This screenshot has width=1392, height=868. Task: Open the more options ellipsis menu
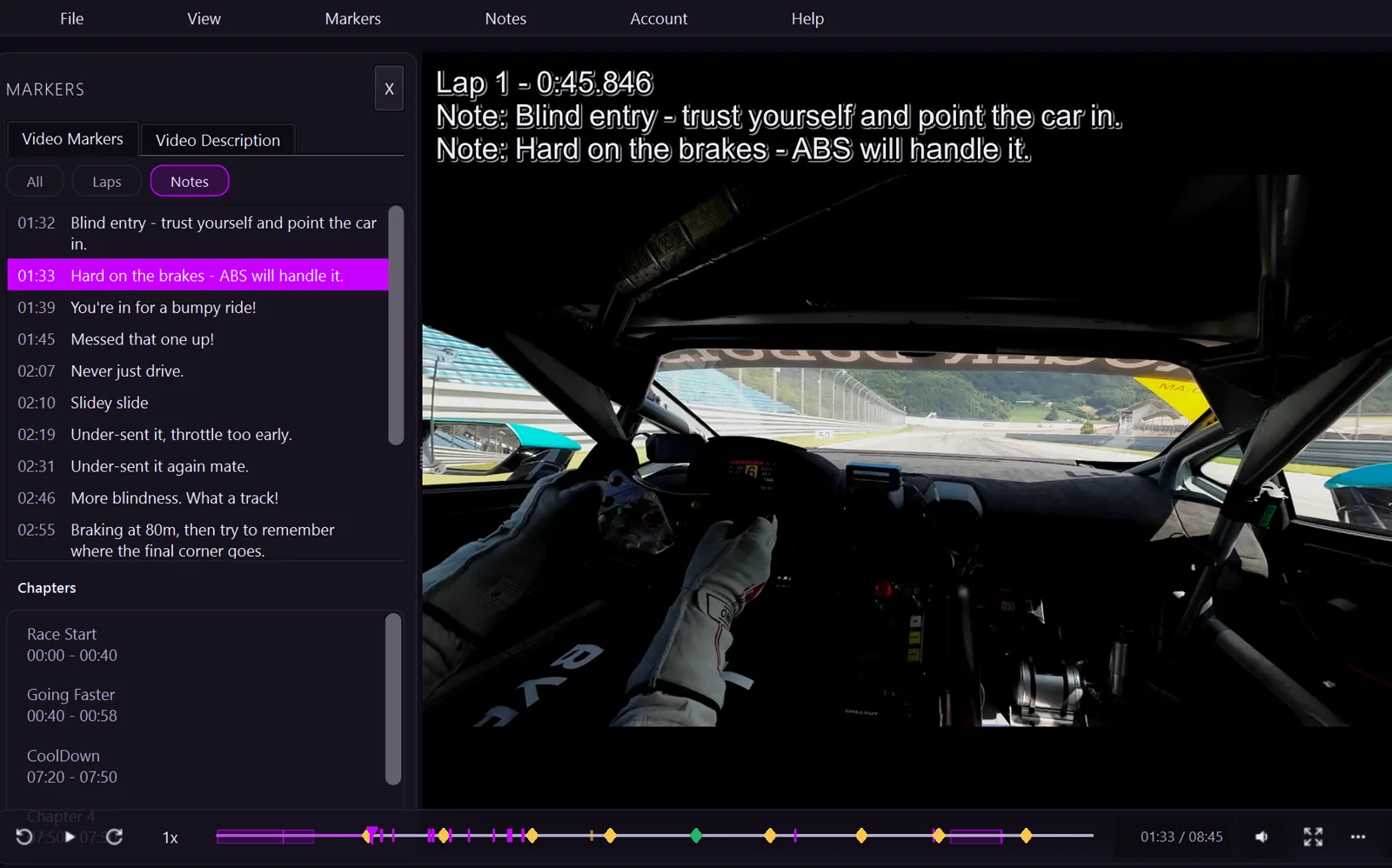(1358, 837)
